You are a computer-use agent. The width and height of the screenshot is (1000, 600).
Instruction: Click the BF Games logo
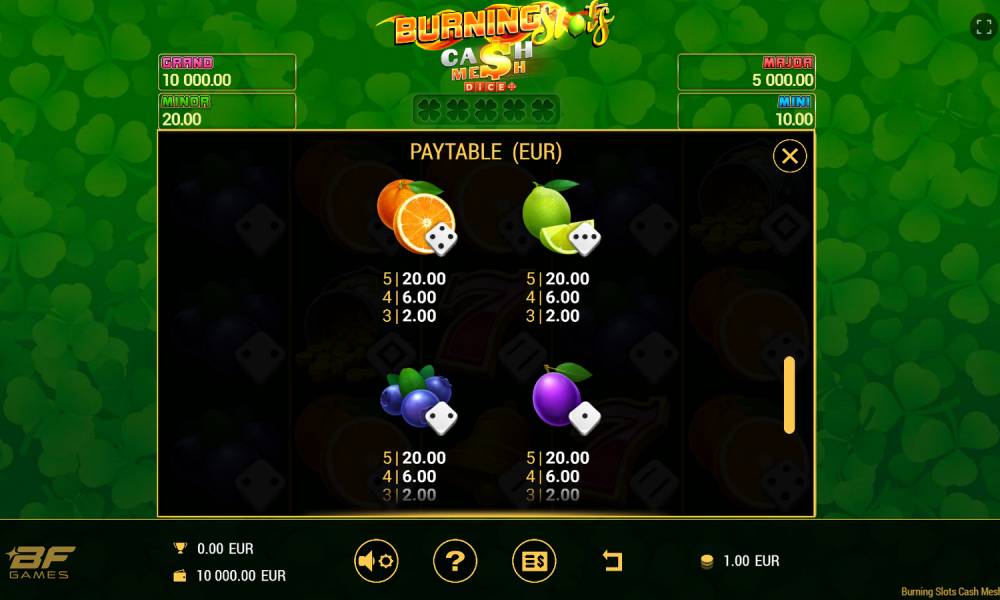(x=40, y=562)
